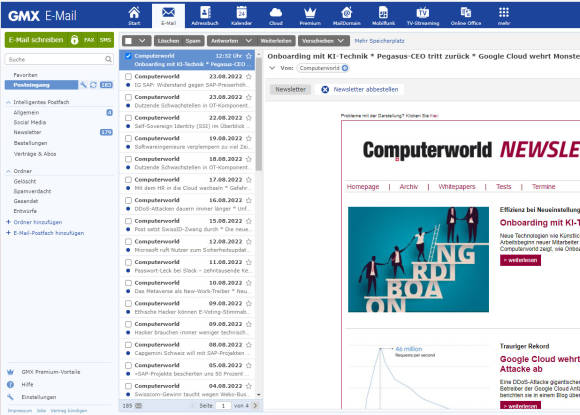Check the 18.08.2022 email checkbox
The image size is (580, 415).
128,159
